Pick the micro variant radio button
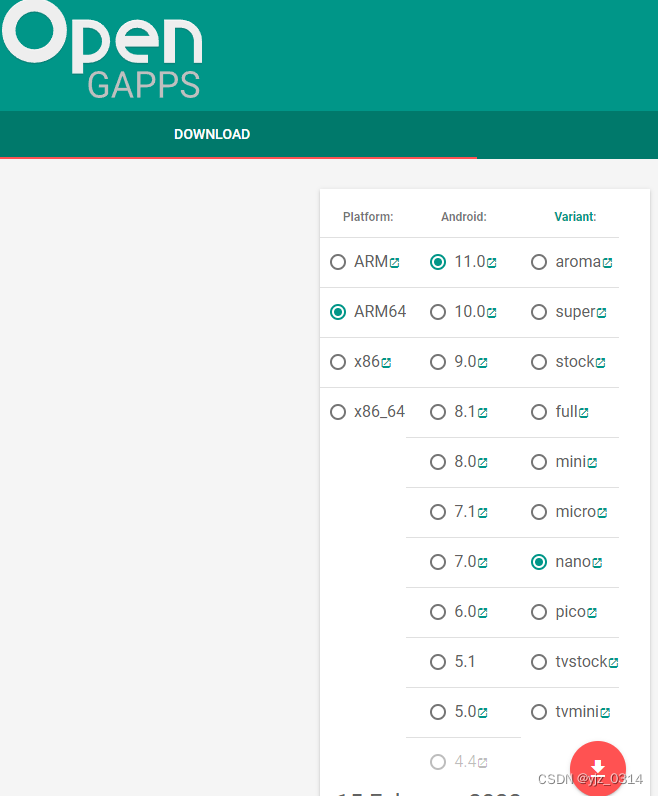Image resolution: width=658 pixels, height=796 pixels. coord(539,512)
